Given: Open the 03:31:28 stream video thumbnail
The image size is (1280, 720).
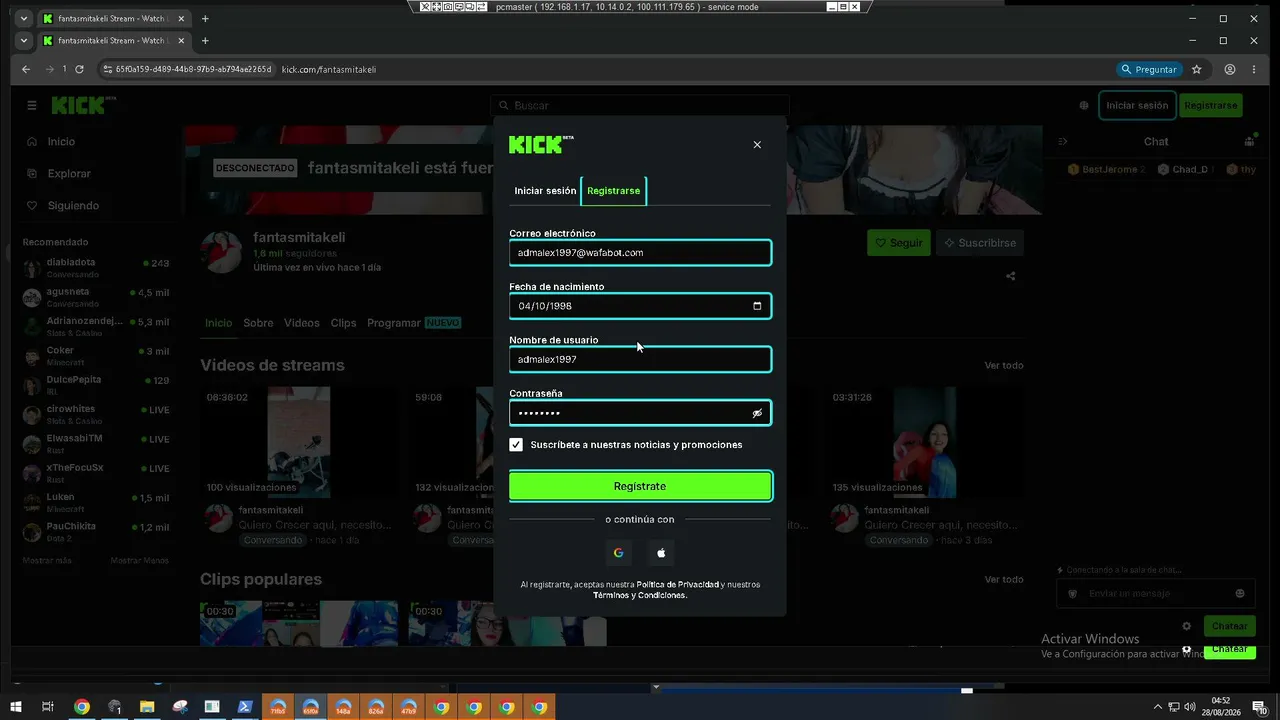Looking at the screenshot, I should tap(925, 442).
